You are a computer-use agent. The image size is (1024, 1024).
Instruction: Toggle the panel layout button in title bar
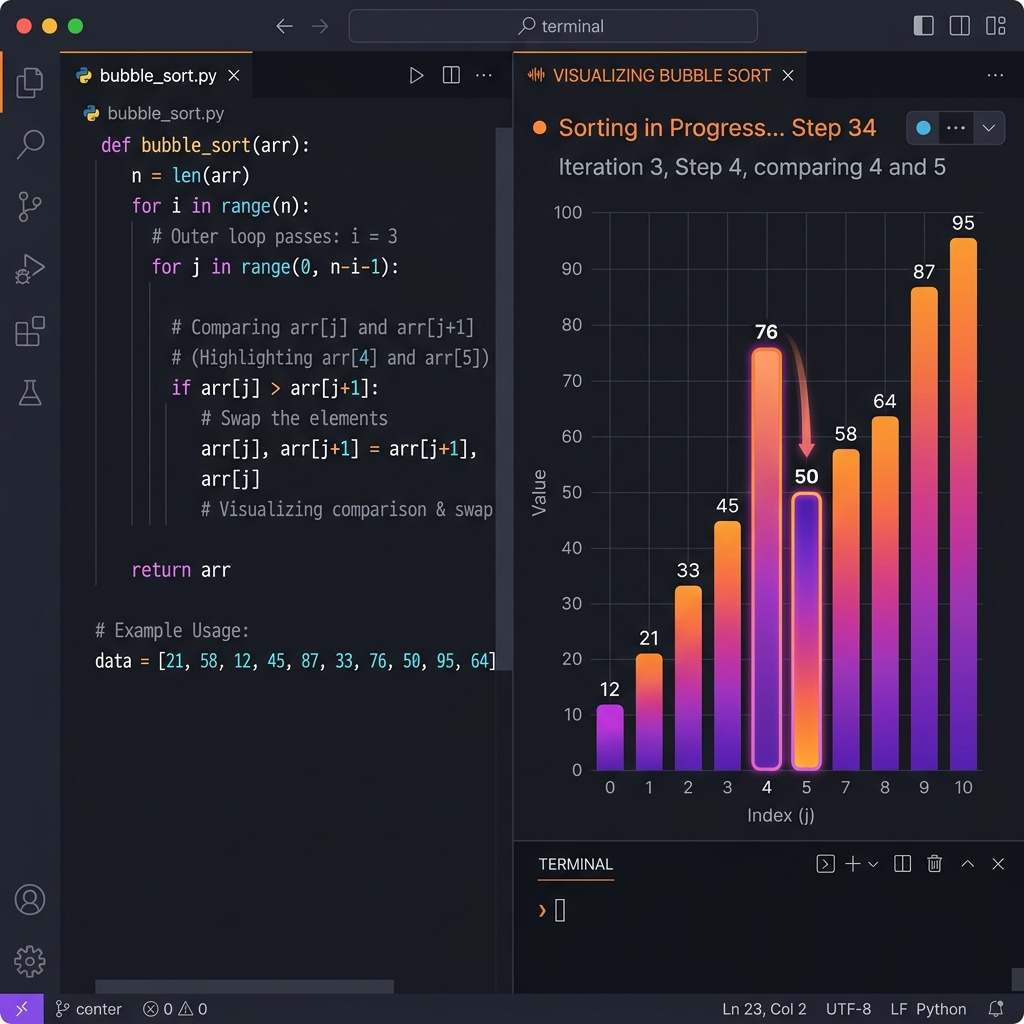tap(960, 26)
